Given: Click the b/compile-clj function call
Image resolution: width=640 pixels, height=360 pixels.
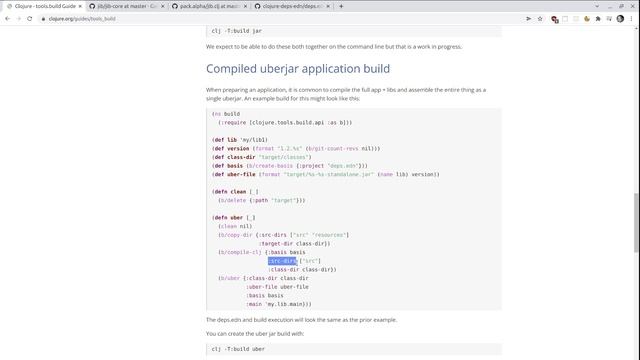Looking at the screenshot, I should [241, 252].
